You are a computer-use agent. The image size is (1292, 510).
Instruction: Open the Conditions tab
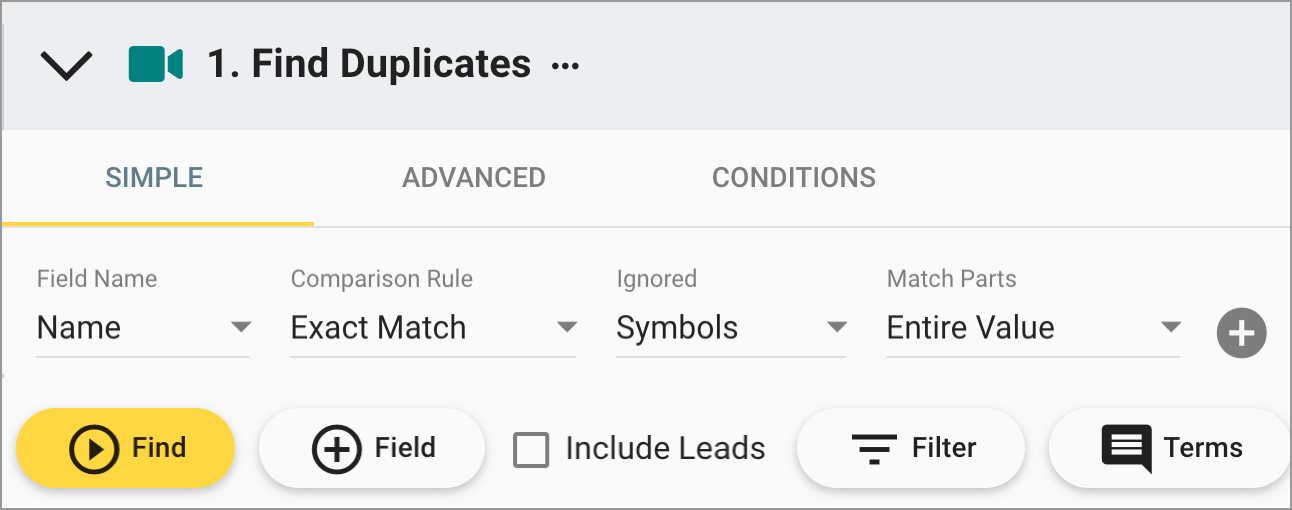794,178
